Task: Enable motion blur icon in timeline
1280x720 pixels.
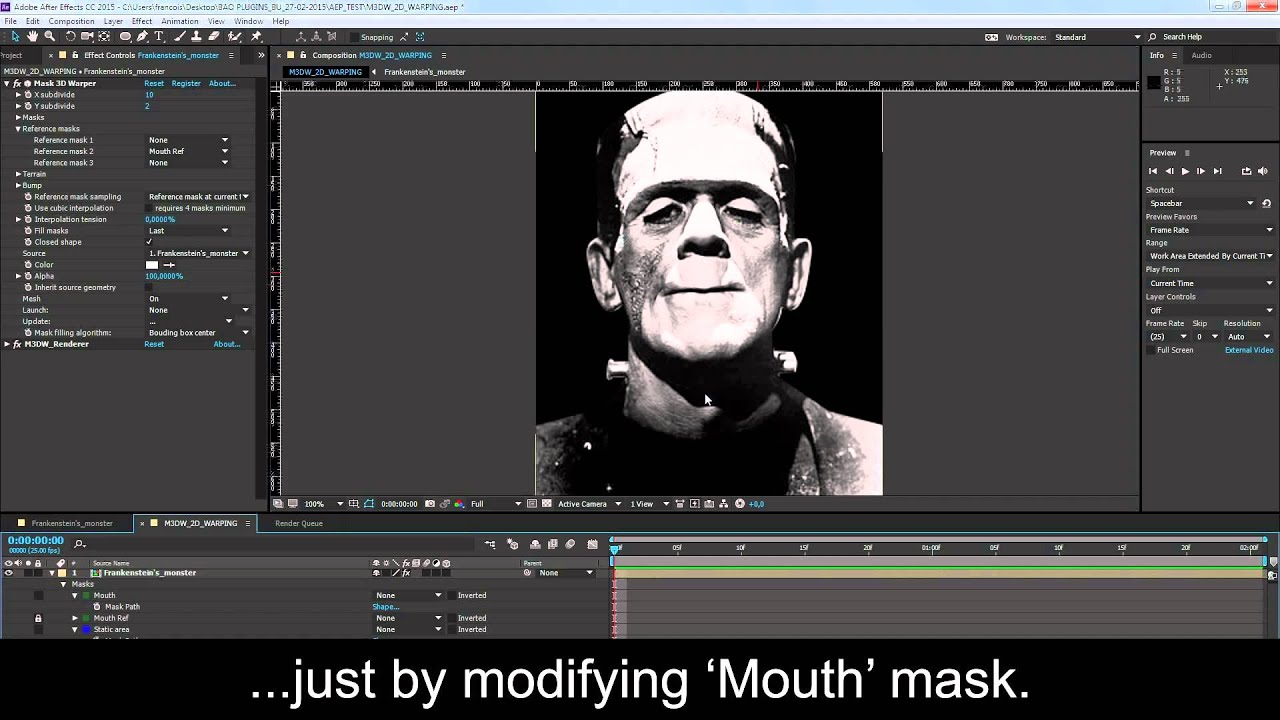Action: click(x=570, y=544)
